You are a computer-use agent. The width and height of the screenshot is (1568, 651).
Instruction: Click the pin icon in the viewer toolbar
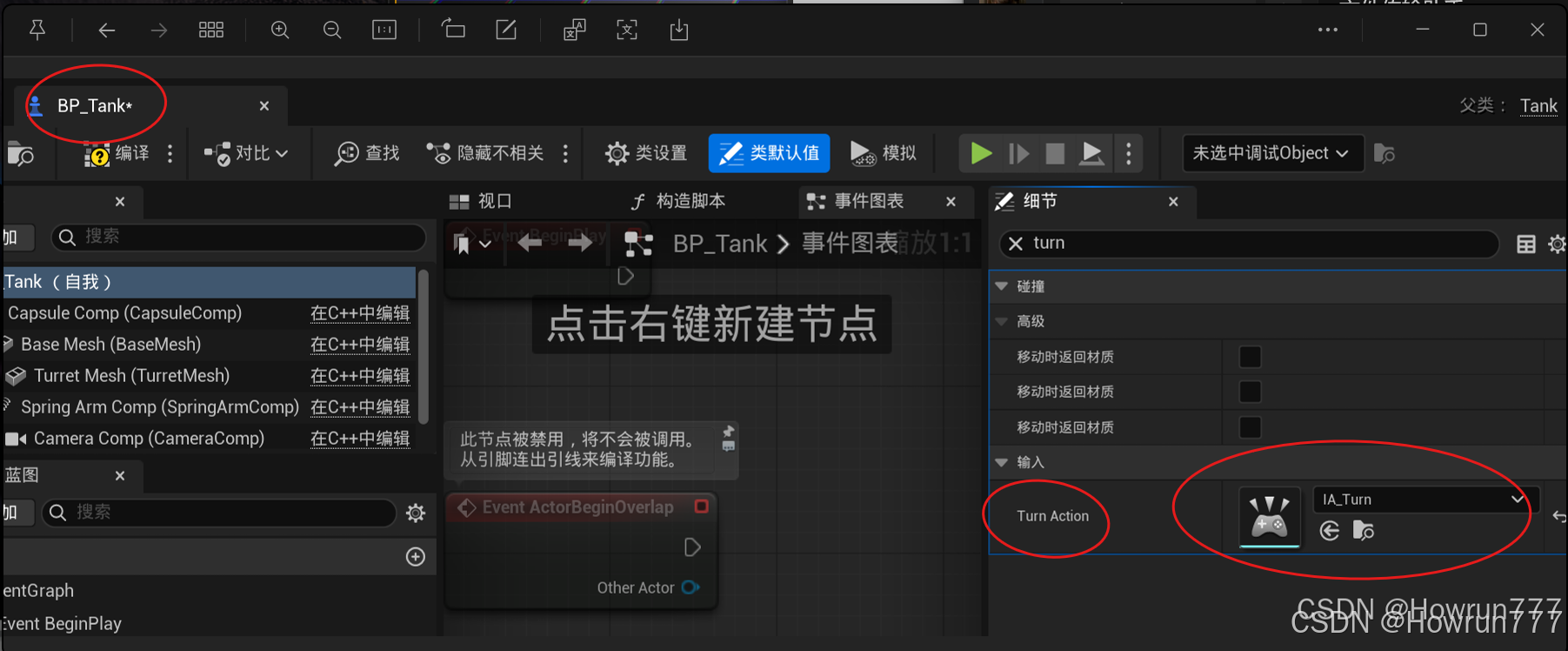pyautogui.click(x=37, y=30)
